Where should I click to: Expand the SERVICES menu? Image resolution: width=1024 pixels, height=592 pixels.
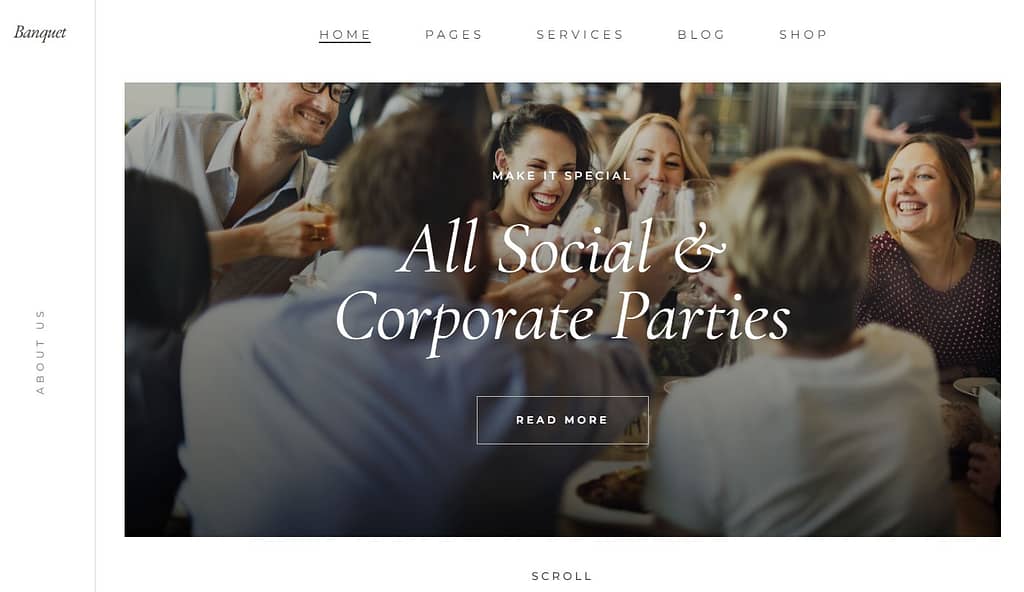[x=580, y=35]
